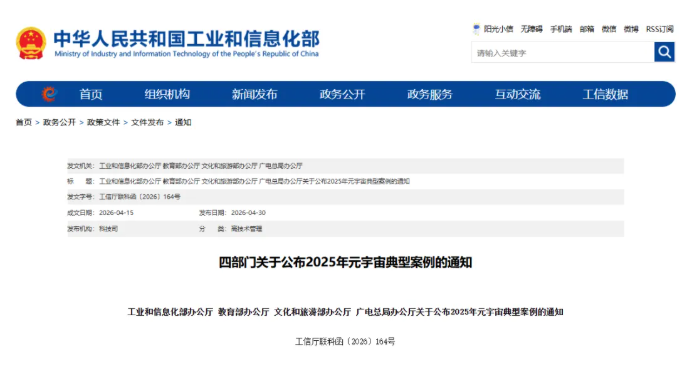Screen dimensions: 682x371
Task: Open the 政务公开 navigation menu
Action: [342, 94]
